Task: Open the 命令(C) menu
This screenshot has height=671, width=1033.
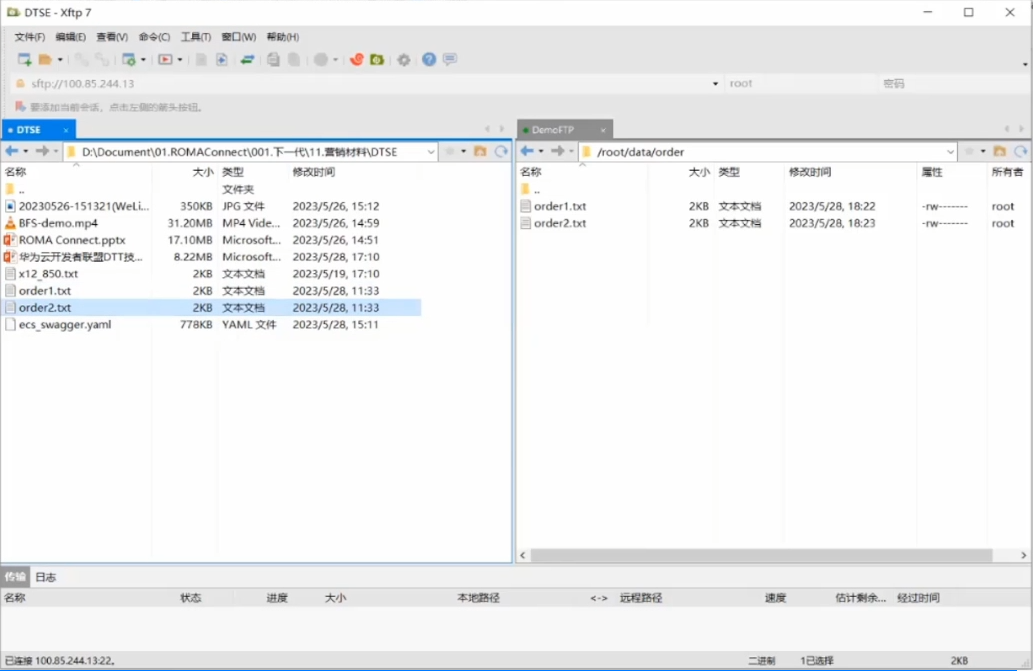Action: (x=154, y=37)
